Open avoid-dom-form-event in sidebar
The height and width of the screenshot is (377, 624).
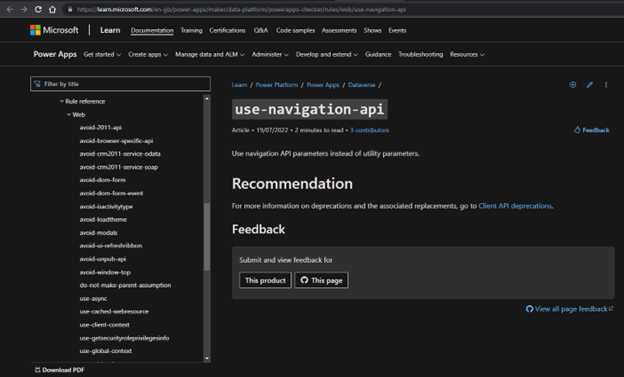click(x=111, y=193)
